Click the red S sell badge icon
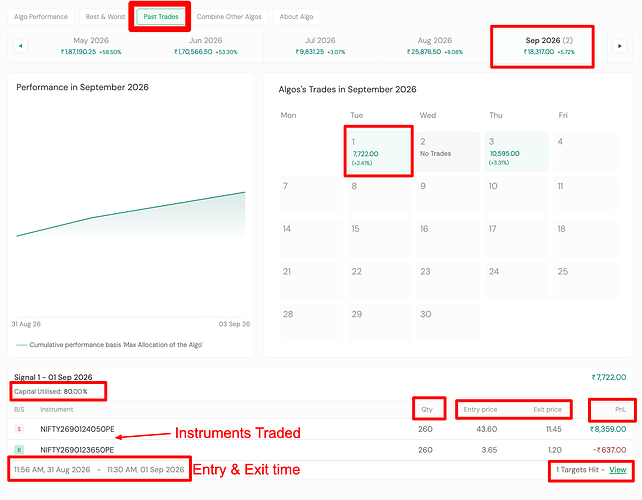Viewport: 642px width, 500px height. [19, 429]
